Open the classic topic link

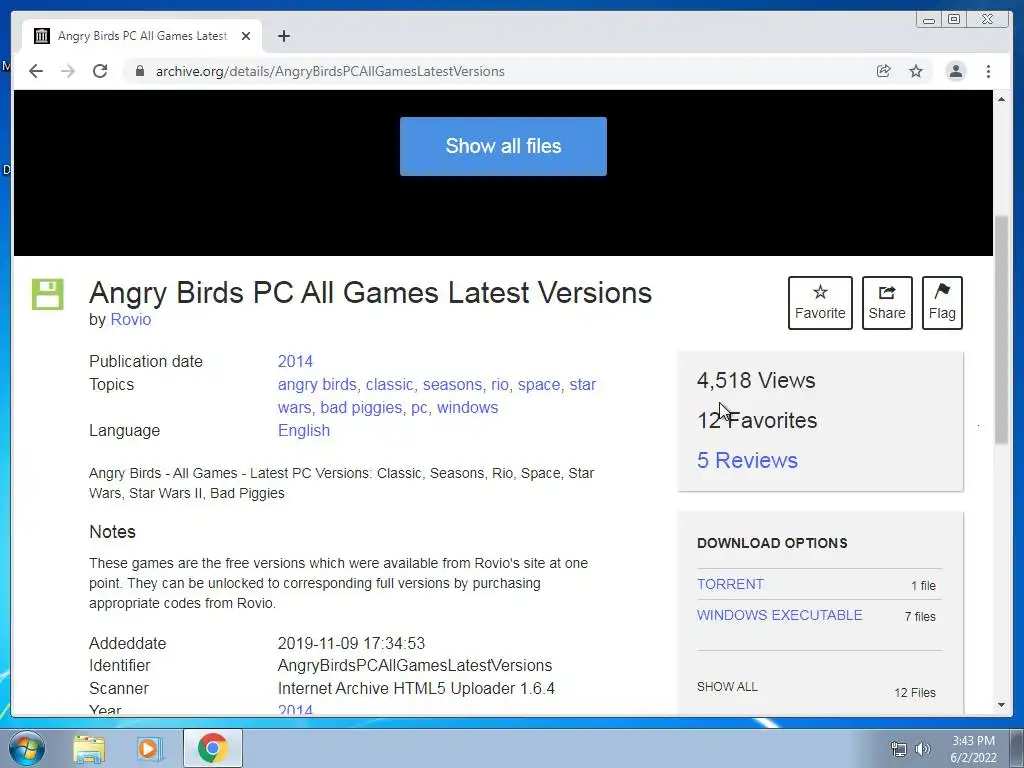click(x=389, y=385)
